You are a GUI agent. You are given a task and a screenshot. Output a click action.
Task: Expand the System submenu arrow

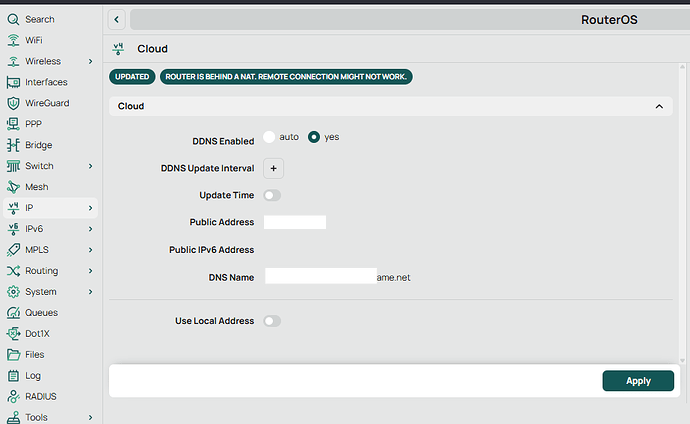[90, 292]
